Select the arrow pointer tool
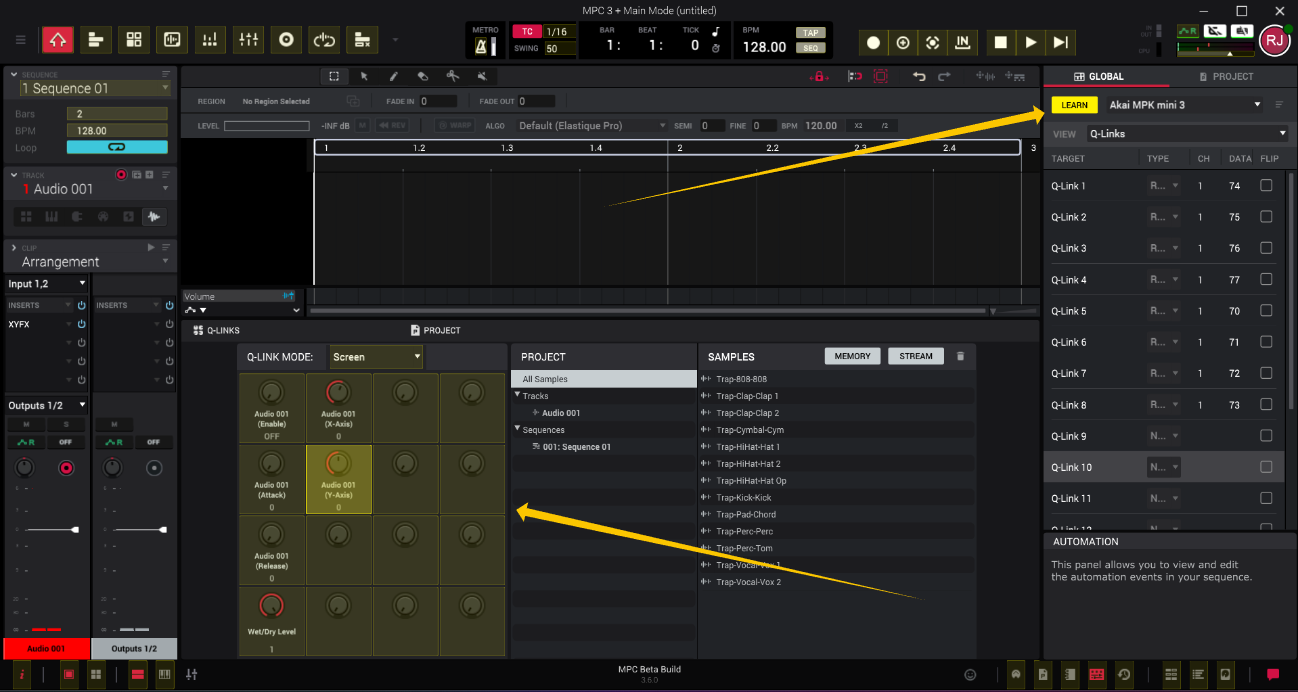 [364, 76]
